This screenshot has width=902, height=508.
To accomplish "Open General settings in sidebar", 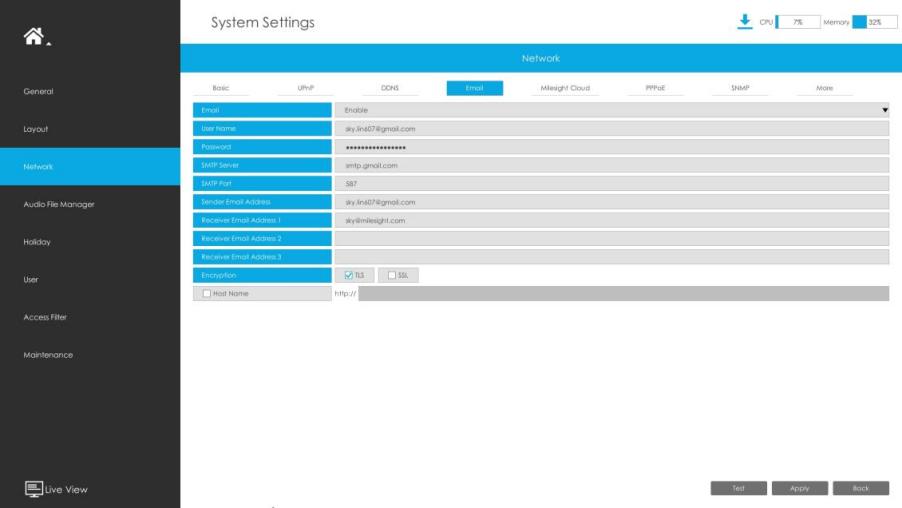I will coord(90,91).
